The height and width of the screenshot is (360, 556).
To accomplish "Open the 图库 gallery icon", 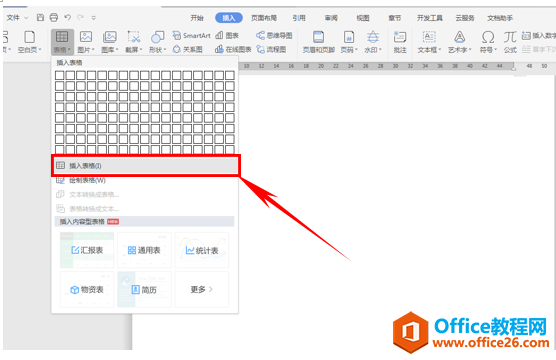I will (x=110, y=37).
